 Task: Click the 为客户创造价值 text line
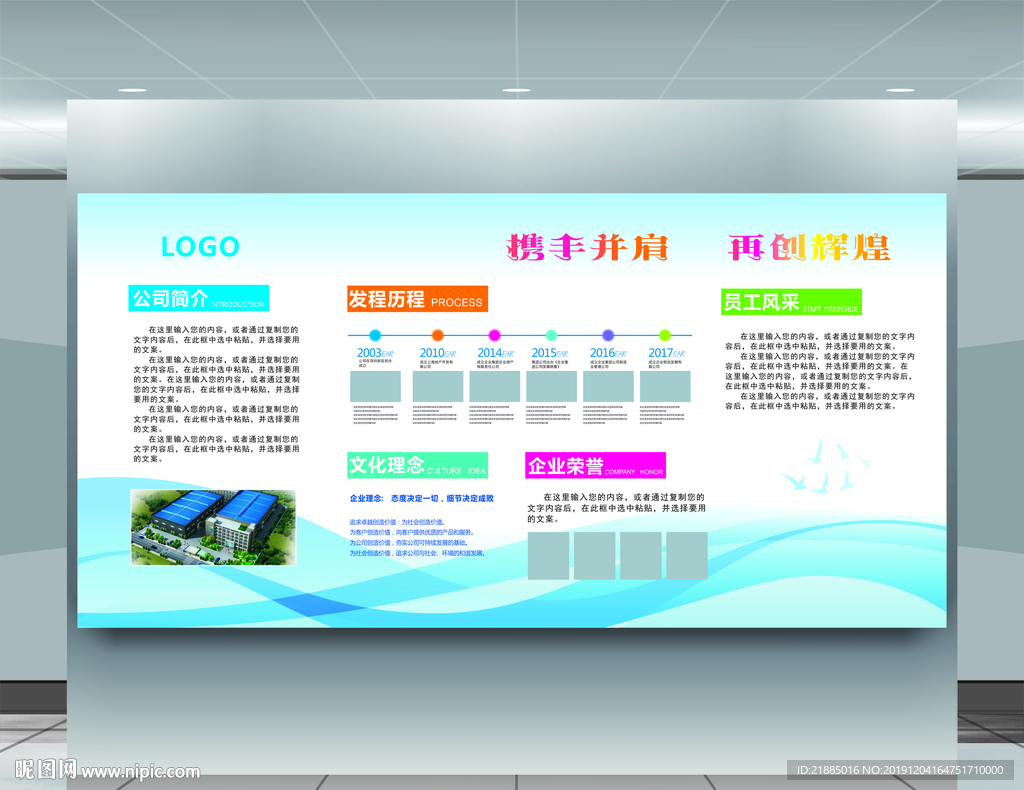click(411, 532)
